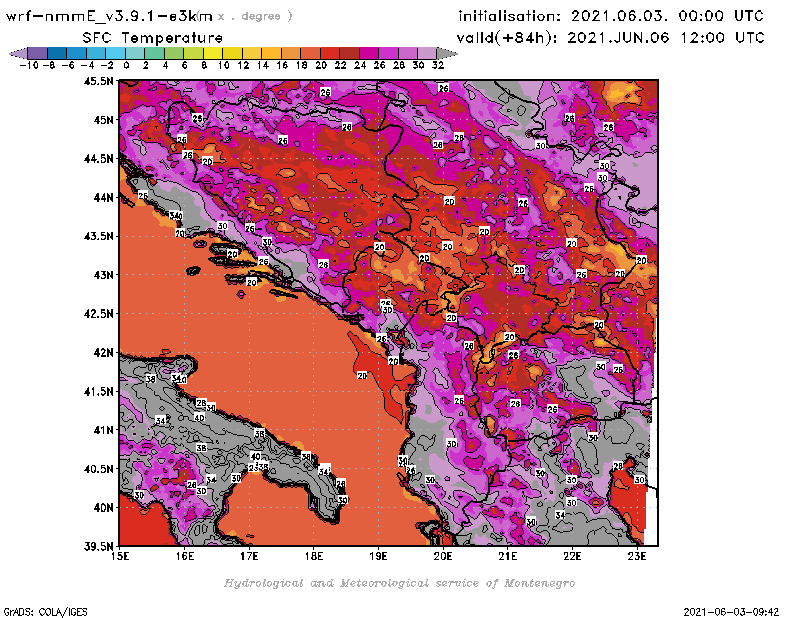Click the 17E longitude axis label
The height and width of the screenshot is (618, 800).
(x=249, y=556)
